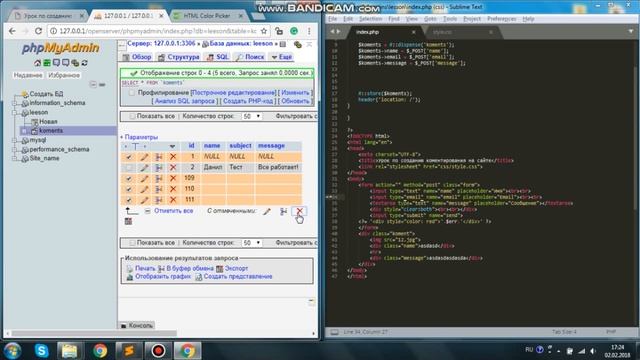This screenshot has width=640, height=360.
Task: Toggle upper 'Показать все' checkbox
Action: tap(132, 116)
